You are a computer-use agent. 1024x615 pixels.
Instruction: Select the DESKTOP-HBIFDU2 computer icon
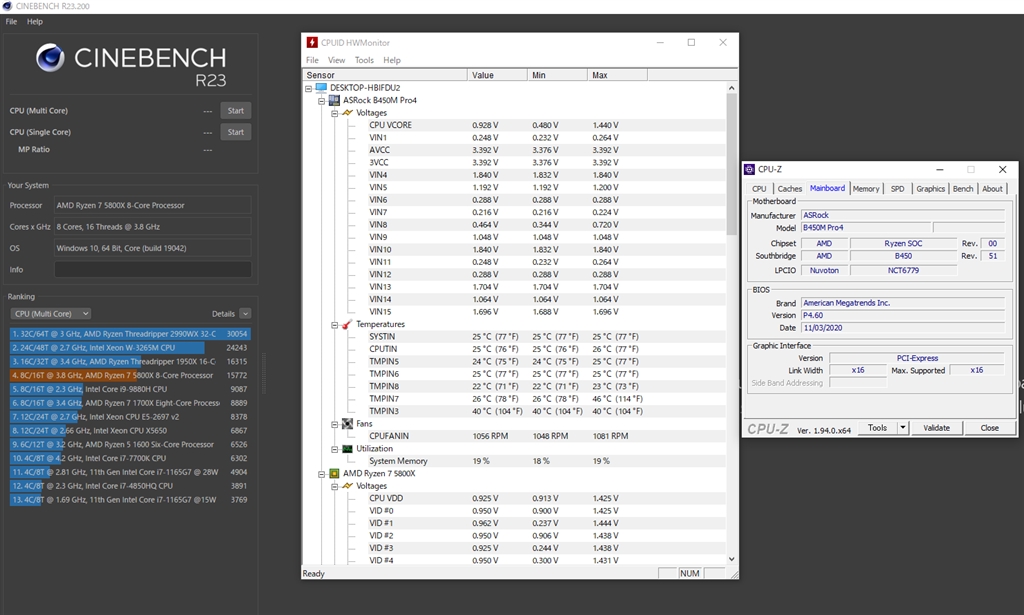322,87
